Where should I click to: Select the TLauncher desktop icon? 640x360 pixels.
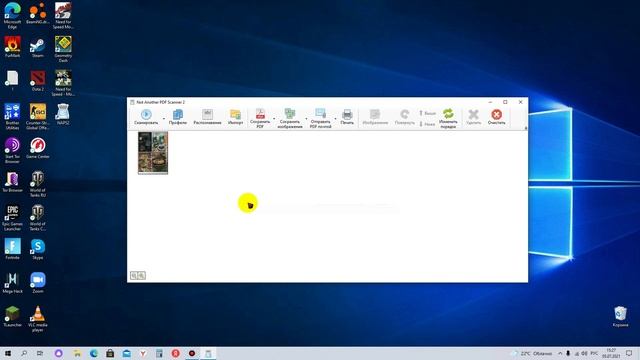click(x=12, y=316)
